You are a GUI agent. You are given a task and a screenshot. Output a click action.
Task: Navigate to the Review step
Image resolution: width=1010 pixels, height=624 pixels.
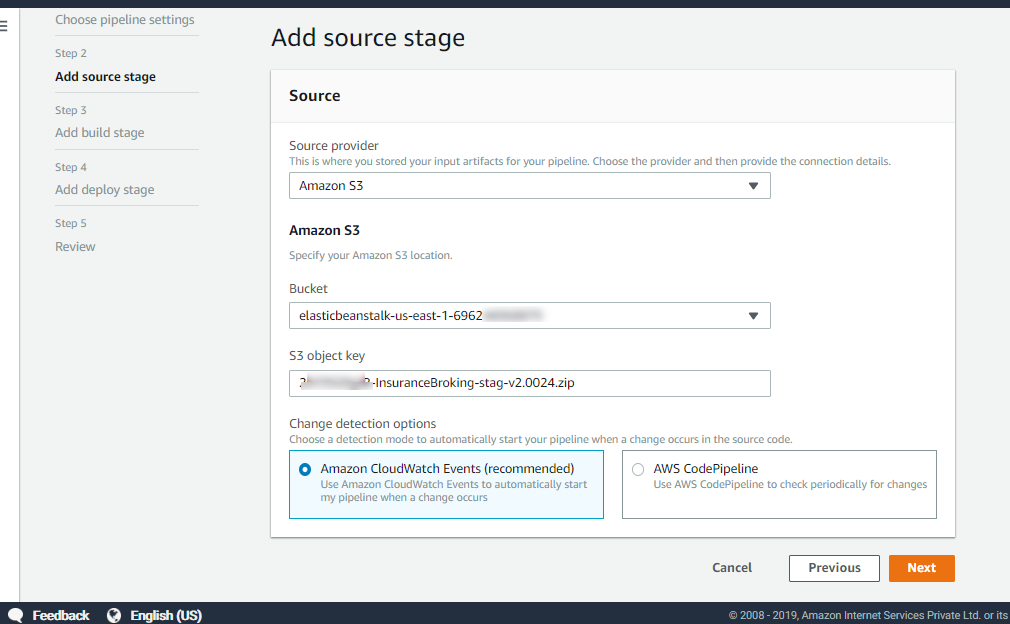click(x=75, y=247)
